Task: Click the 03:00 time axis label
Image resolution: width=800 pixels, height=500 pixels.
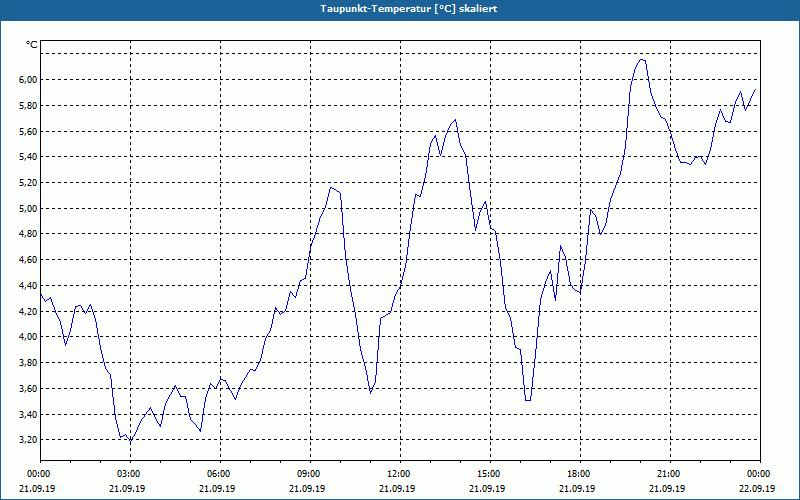Action: [x=130, y=474]
